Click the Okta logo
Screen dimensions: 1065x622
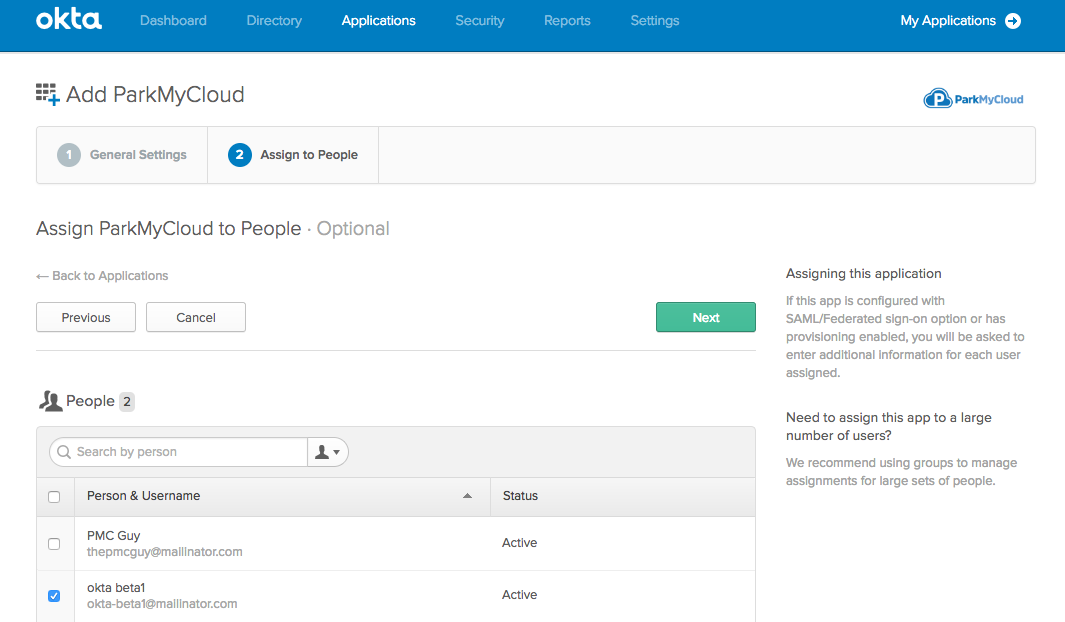tap(69, 19)
